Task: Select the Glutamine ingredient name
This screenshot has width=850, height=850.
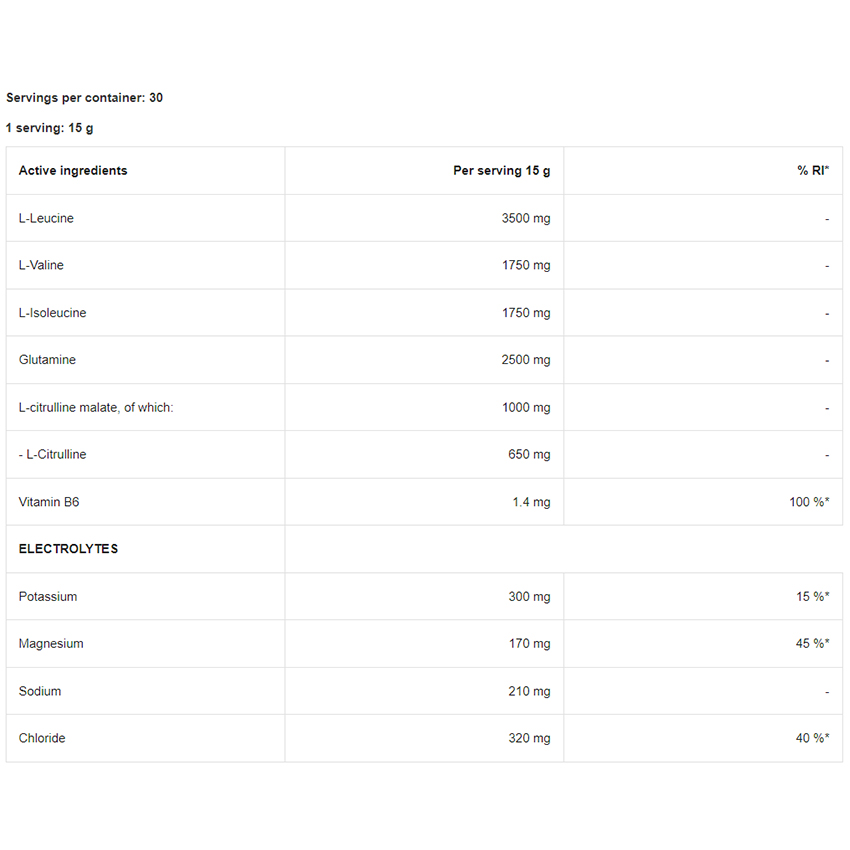Action: pos(47,360)
